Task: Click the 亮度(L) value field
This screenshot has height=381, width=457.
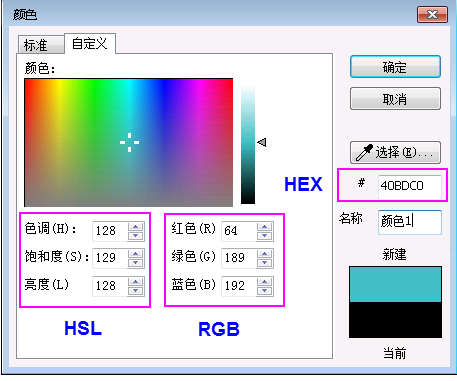Action: coord(110,286)
